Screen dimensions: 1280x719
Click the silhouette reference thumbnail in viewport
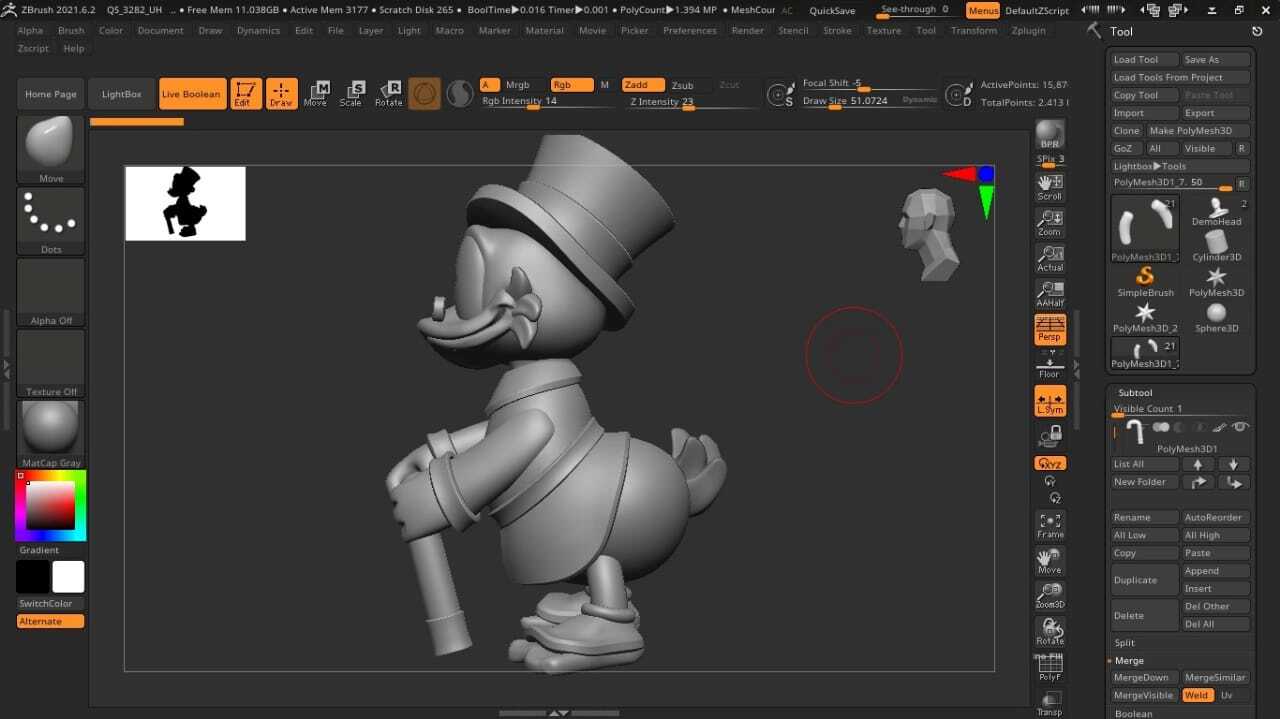pos(185,203)
